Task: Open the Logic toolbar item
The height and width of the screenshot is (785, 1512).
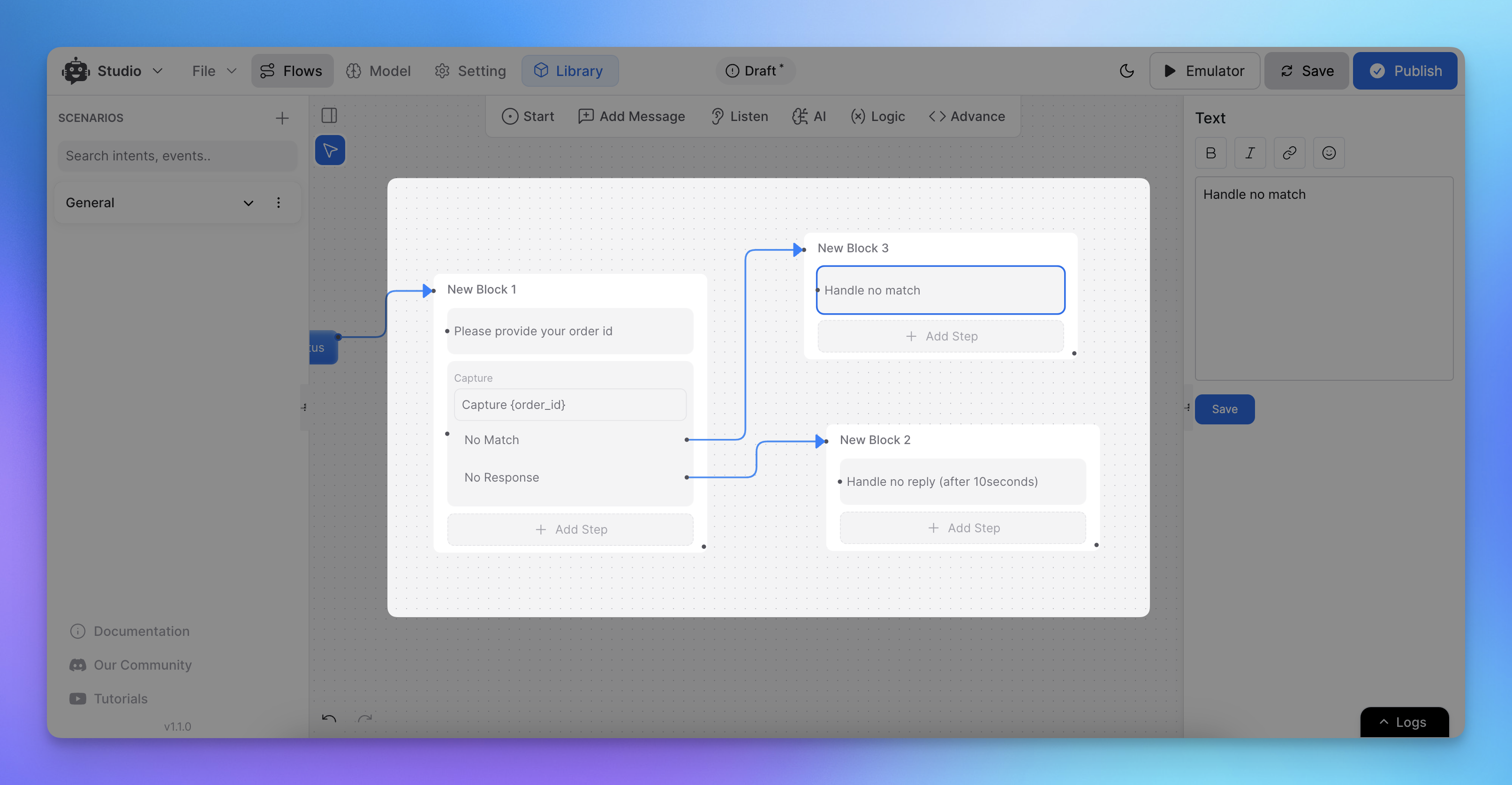Action: pyautogui.click(x=877, y=117)
